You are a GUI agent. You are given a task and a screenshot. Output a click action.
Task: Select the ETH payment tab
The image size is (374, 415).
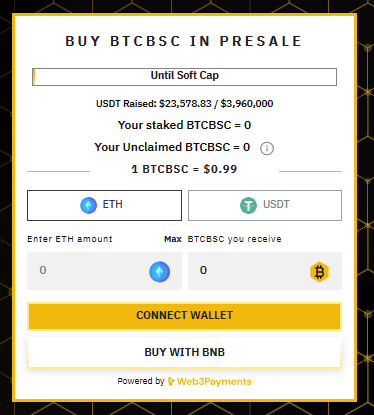pos(104,205)
